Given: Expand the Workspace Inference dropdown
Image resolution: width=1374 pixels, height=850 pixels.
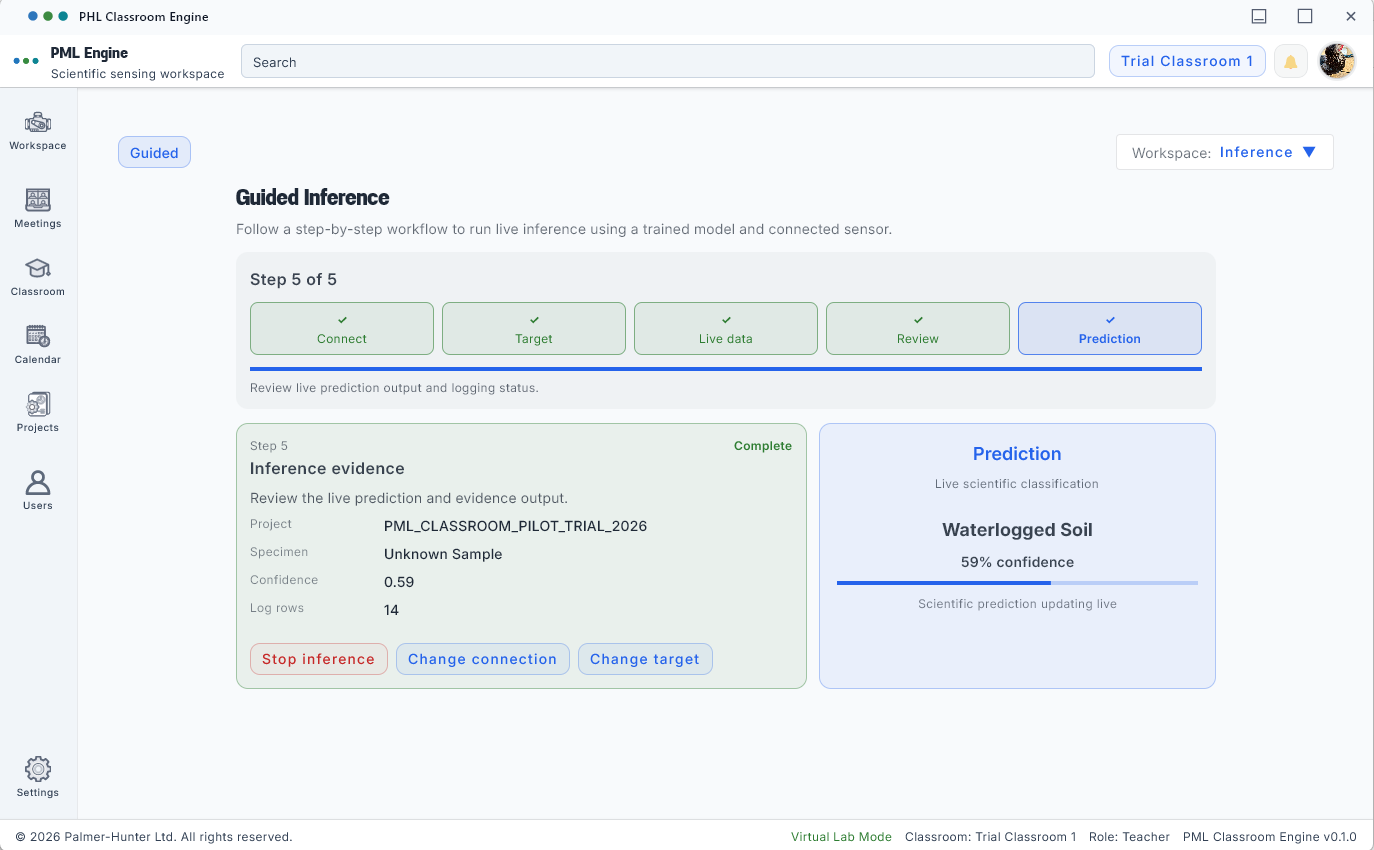Looking at the screenshot, I should [1225, 152].
